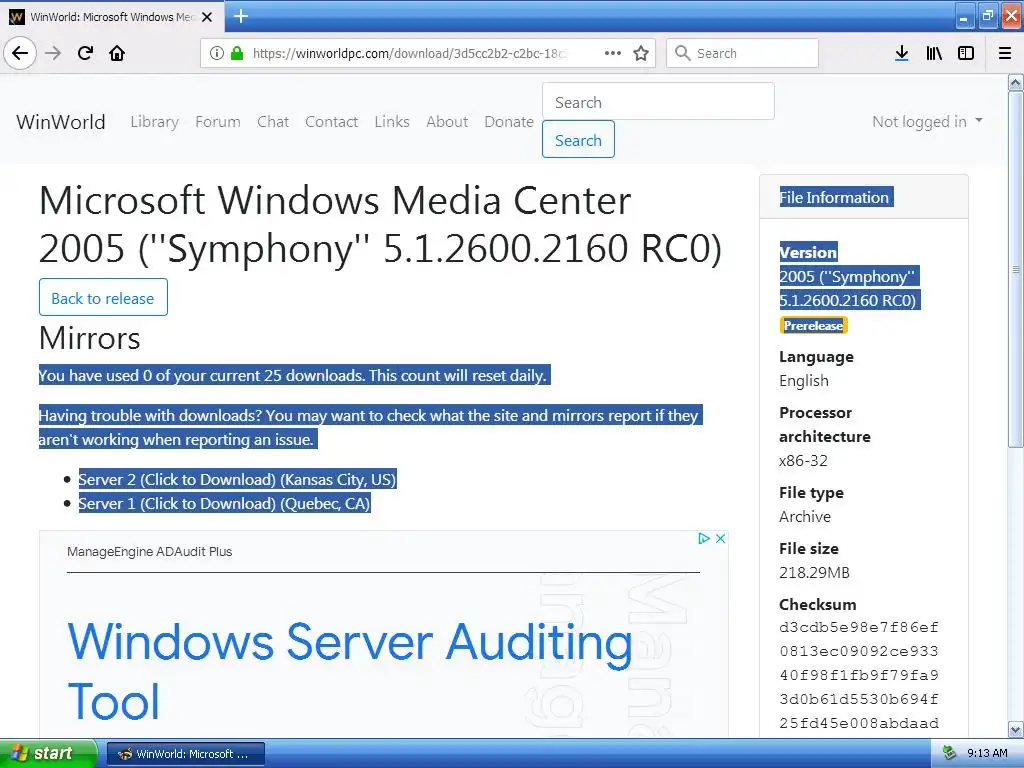The width and height of the screenshot is (1024, 768).
Task: Click the URL address bar text
Action: point(409,53)
